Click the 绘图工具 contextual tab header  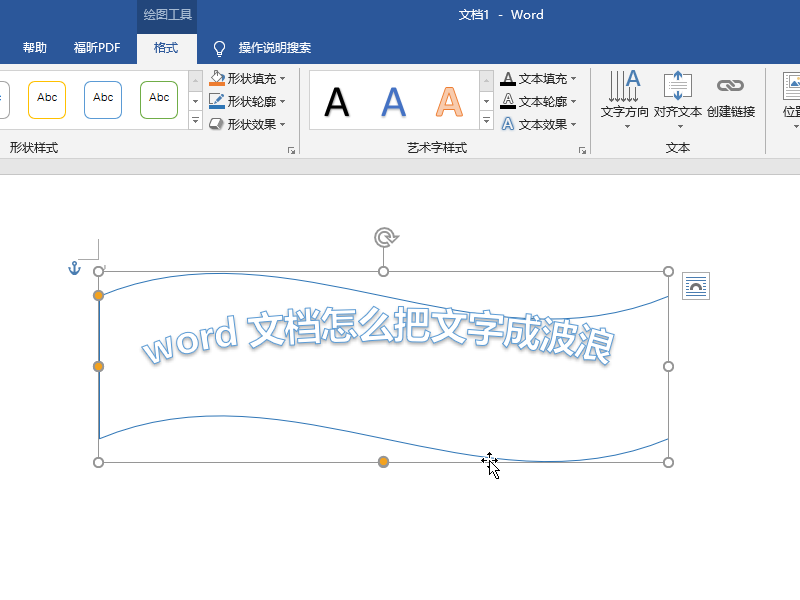click(x=167, y=15)
